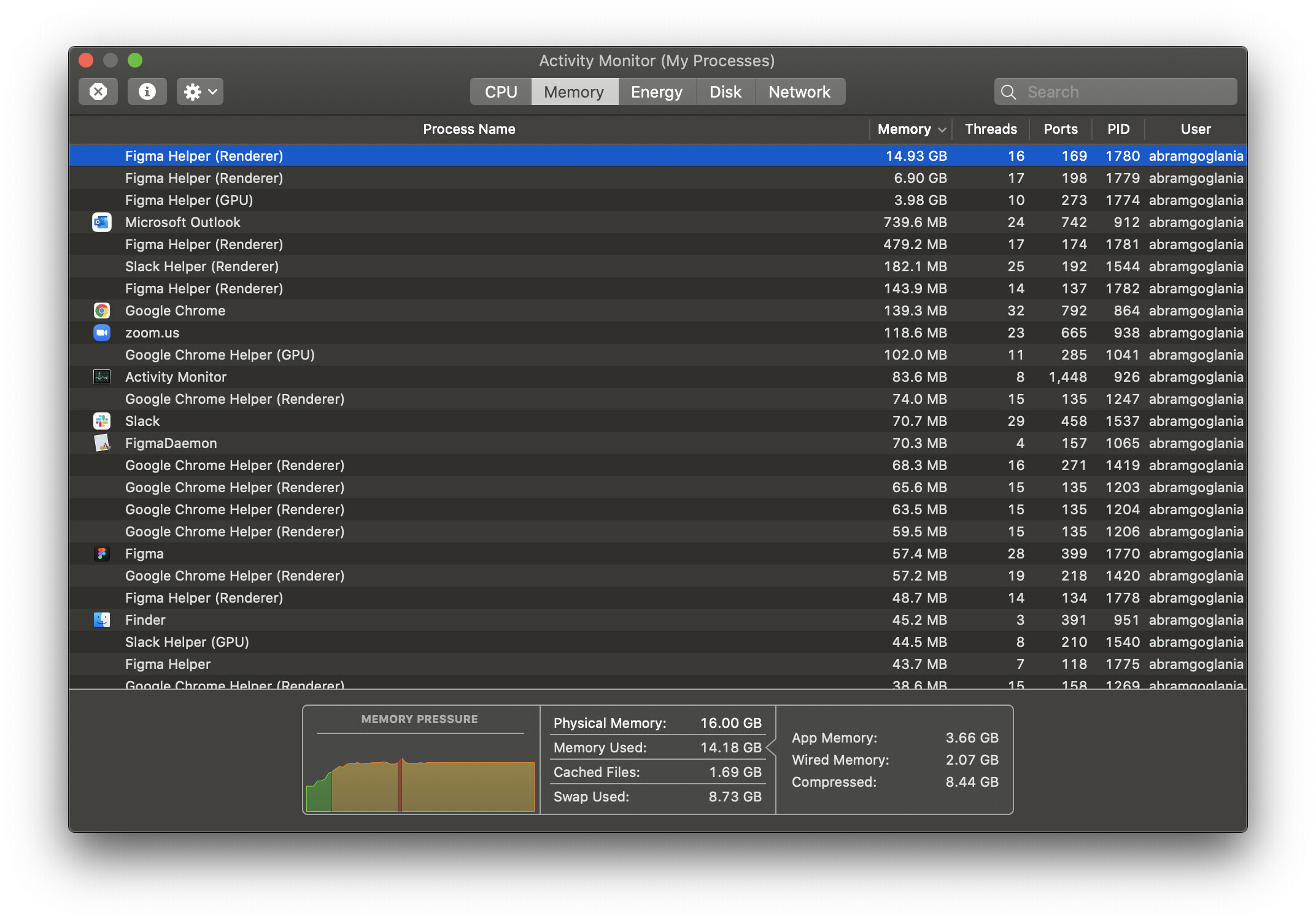Select the Figma process name with PID 1770
Viewport: 1316px width, 923px height.
(144, 554)
